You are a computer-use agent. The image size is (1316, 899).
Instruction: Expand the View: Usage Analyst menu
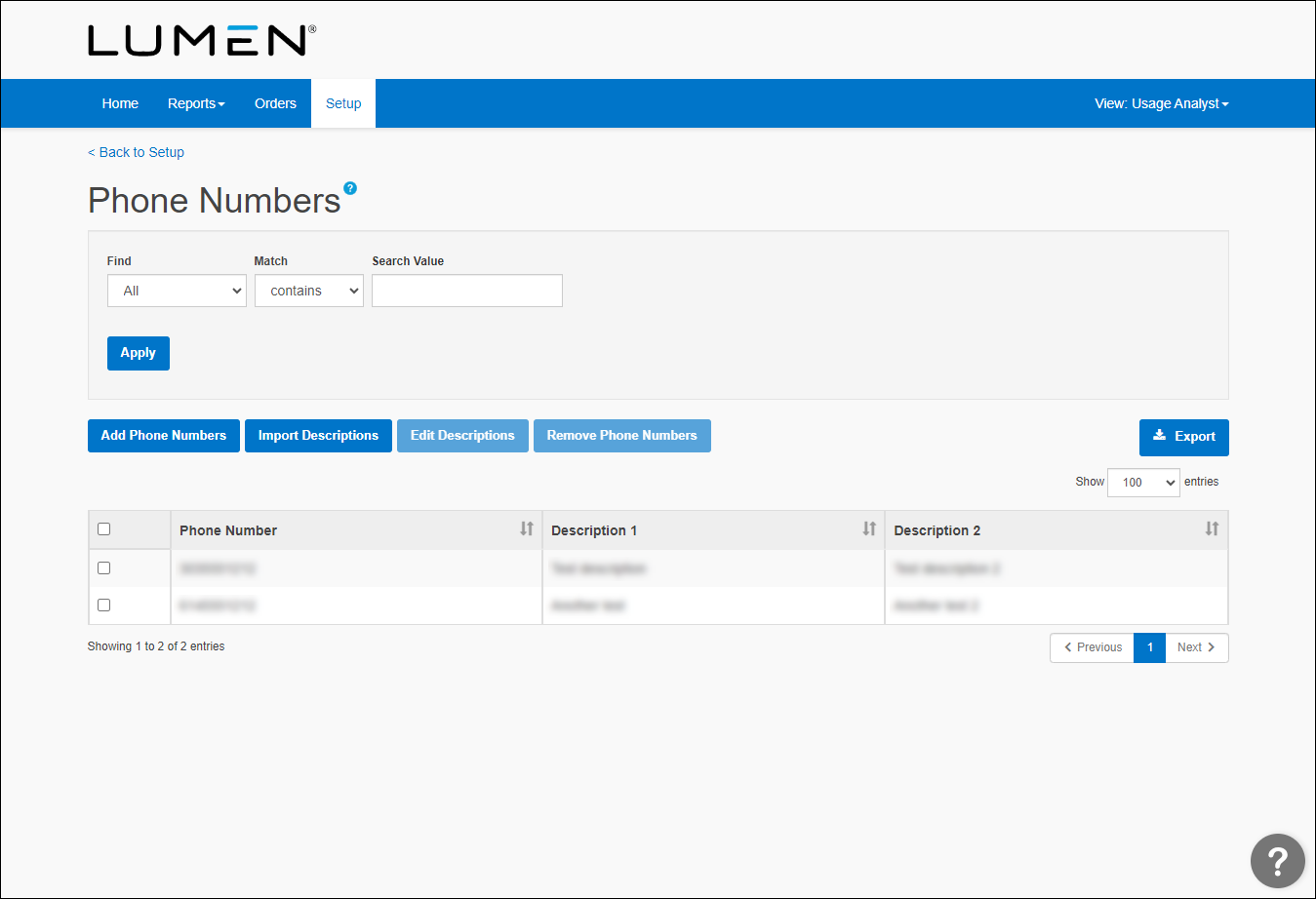(x=1161, y=103)
